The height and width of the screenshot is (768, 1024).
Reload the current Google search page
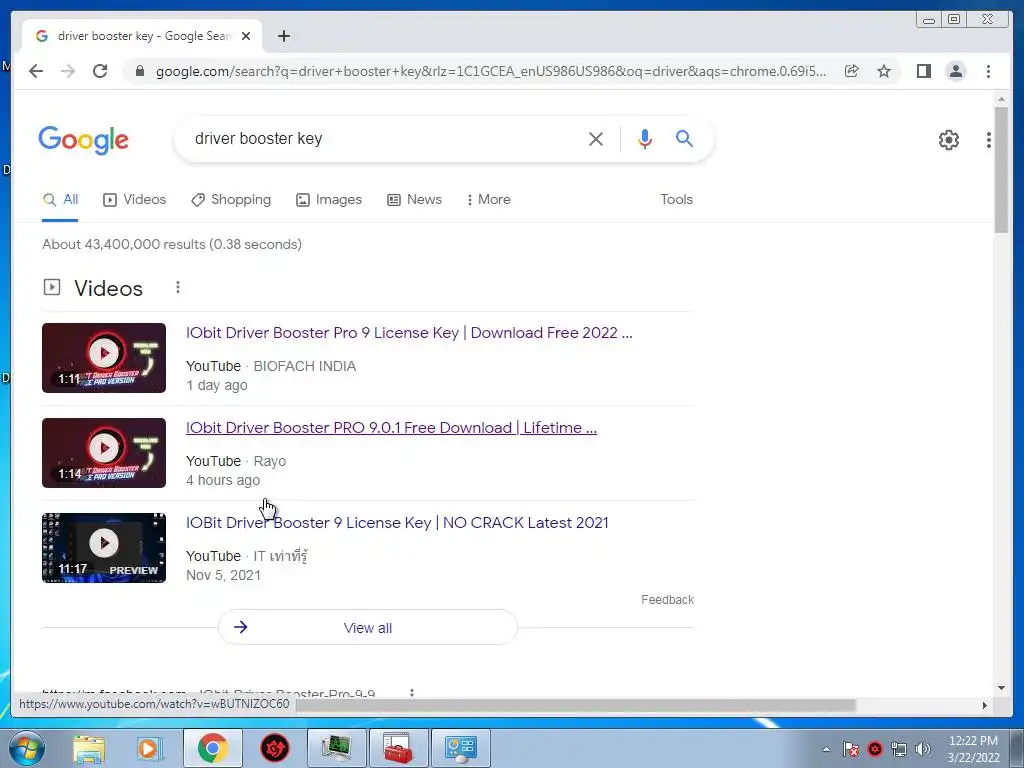[x=100, y=71]
